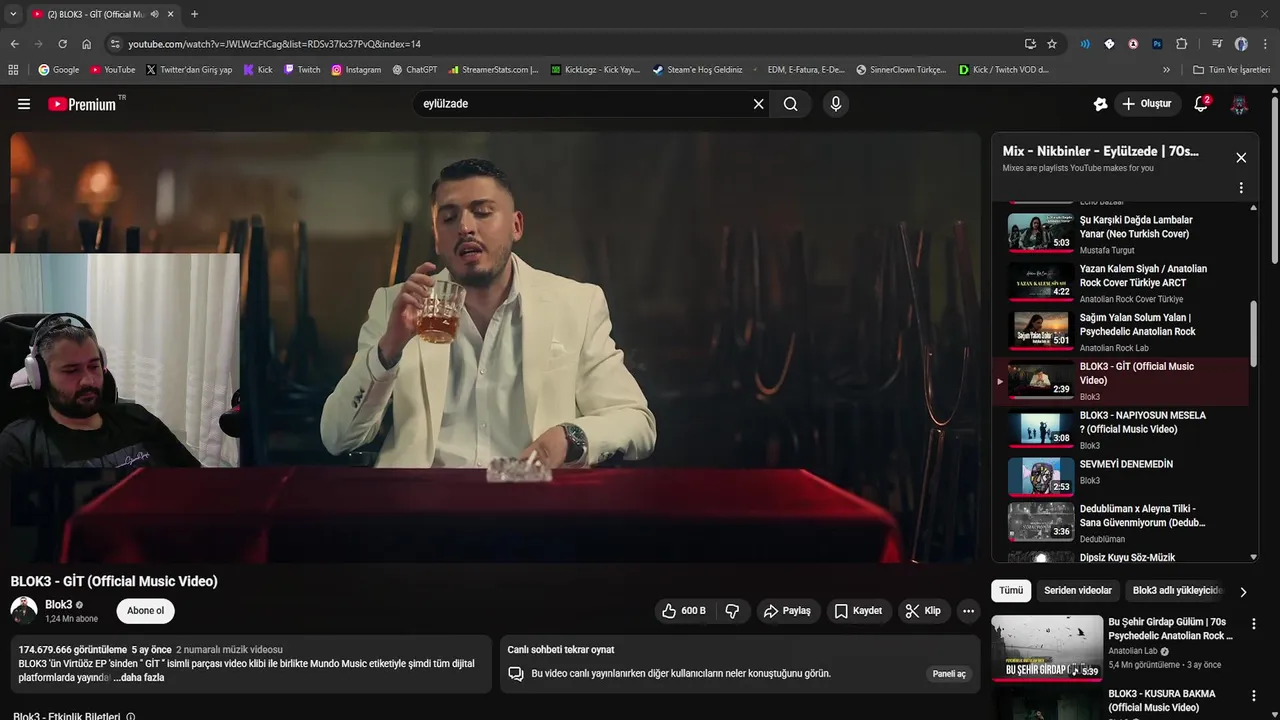1280x720 pixels.
Task: Clear the search box text
Action: pyautogui.click(x=758, y=104)
